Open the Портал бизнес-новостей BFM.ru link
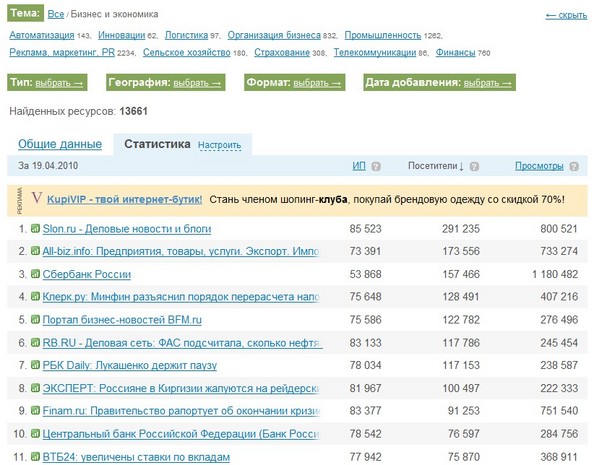The width and height of the screenshot is (594, 465). [x=122, y=320]
